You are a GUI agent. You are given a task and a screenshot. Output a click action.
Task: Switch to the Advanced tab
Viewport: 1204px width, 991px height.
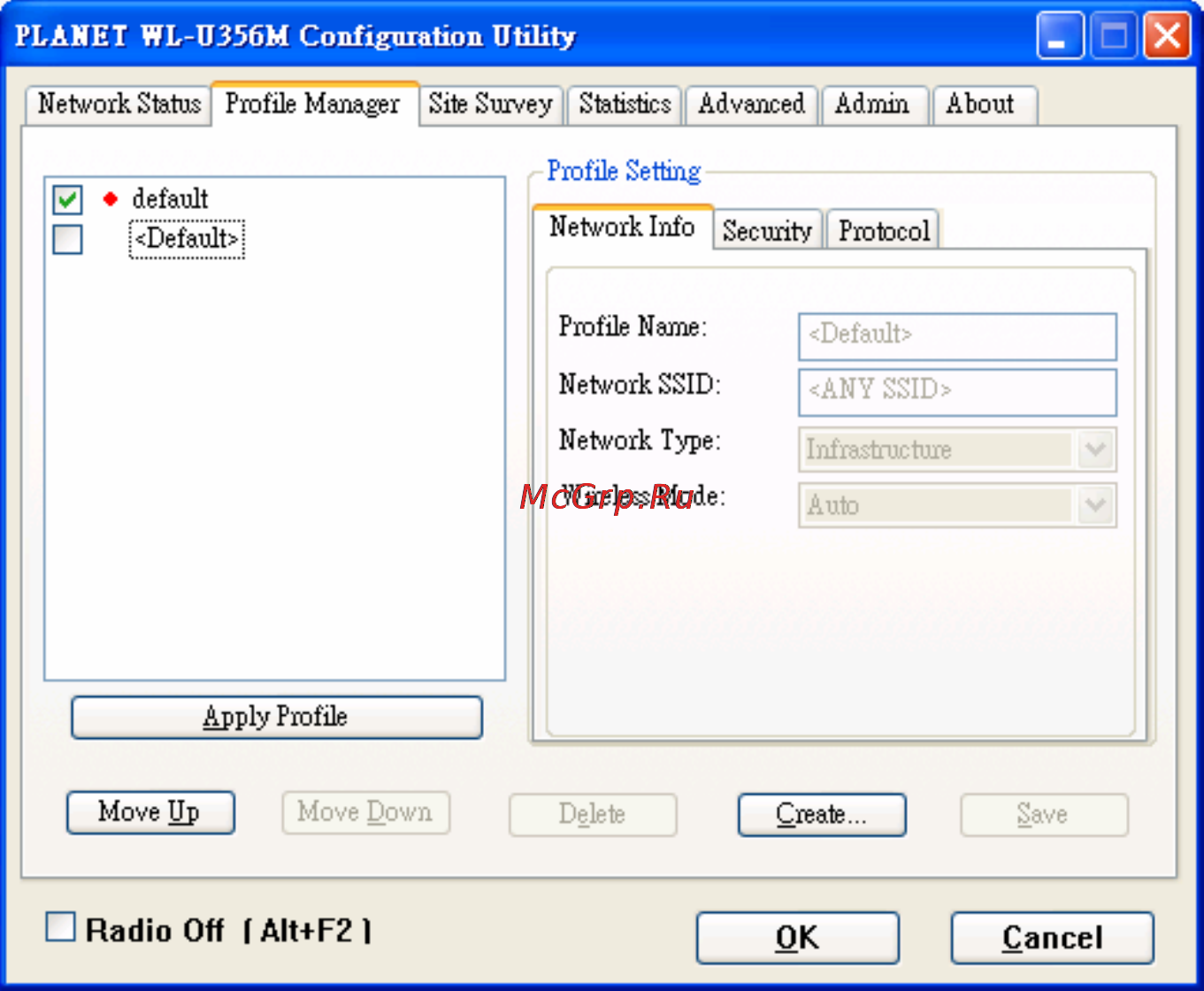tap(752, 104)
